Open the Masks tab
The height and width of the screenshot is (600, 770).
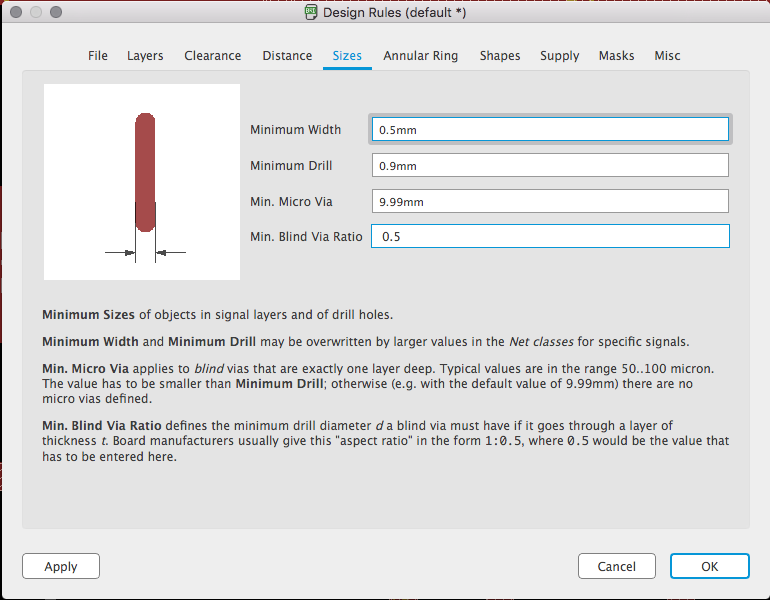click(x=616, y=55)
